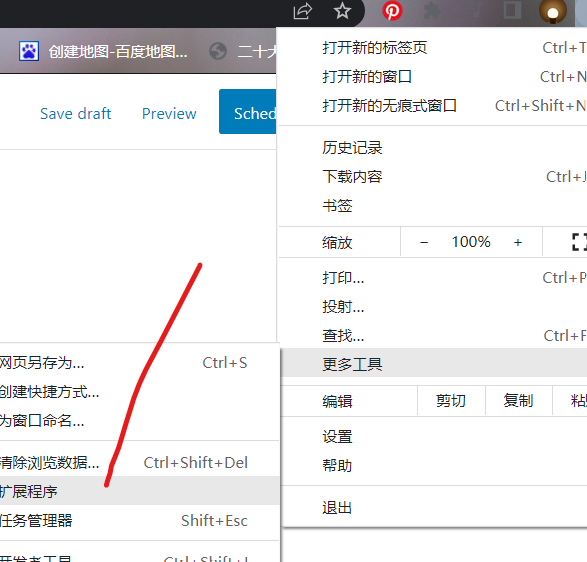This screenshot has height=562, width=587.
Task: Choose 打印... from the menu
Action: [433, 278]
